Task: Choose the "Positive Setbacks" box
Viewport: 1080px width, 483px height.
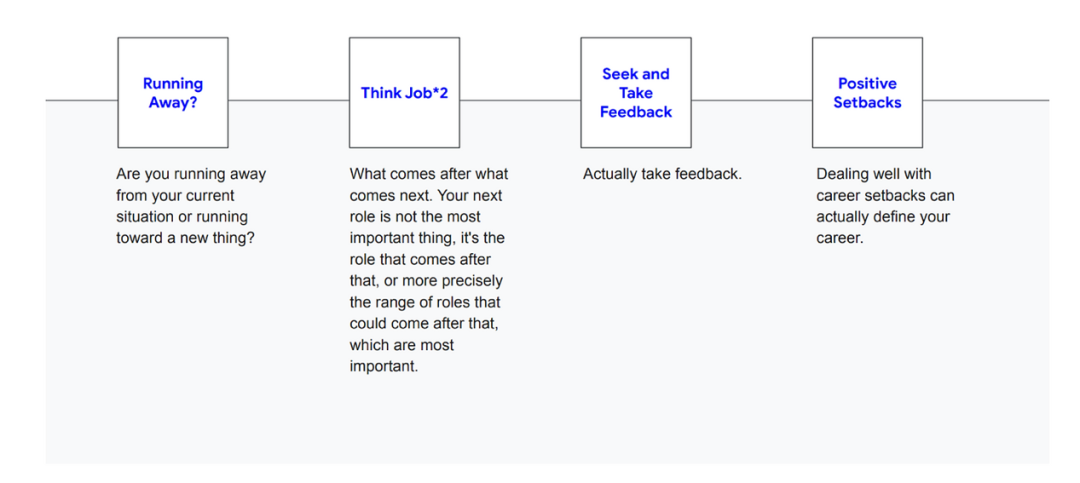Action: 867,92
